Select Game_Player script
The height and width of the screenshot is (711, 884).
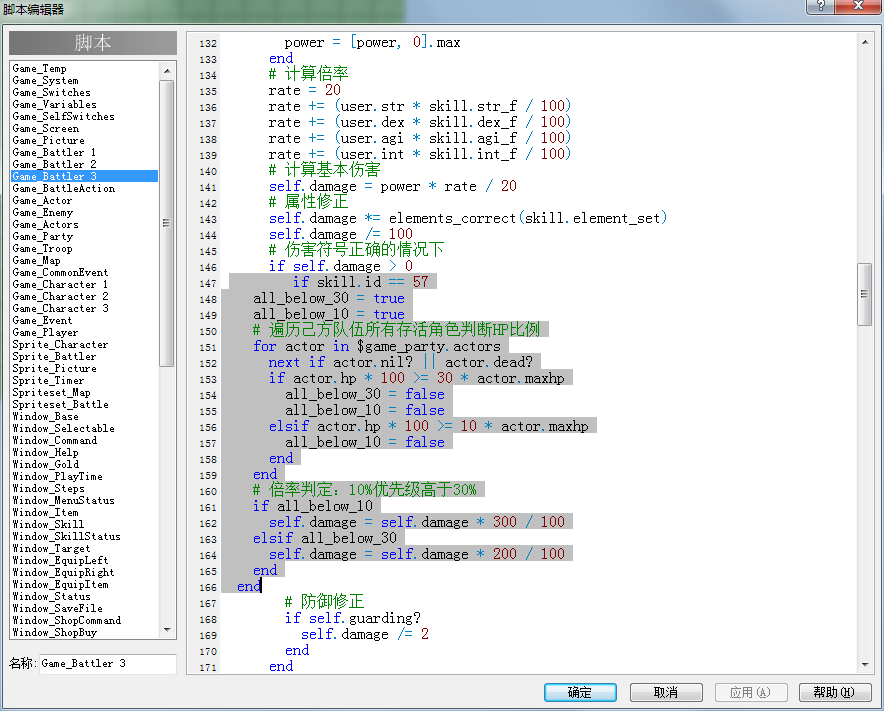pyautogui.click(x=85, y=333)
